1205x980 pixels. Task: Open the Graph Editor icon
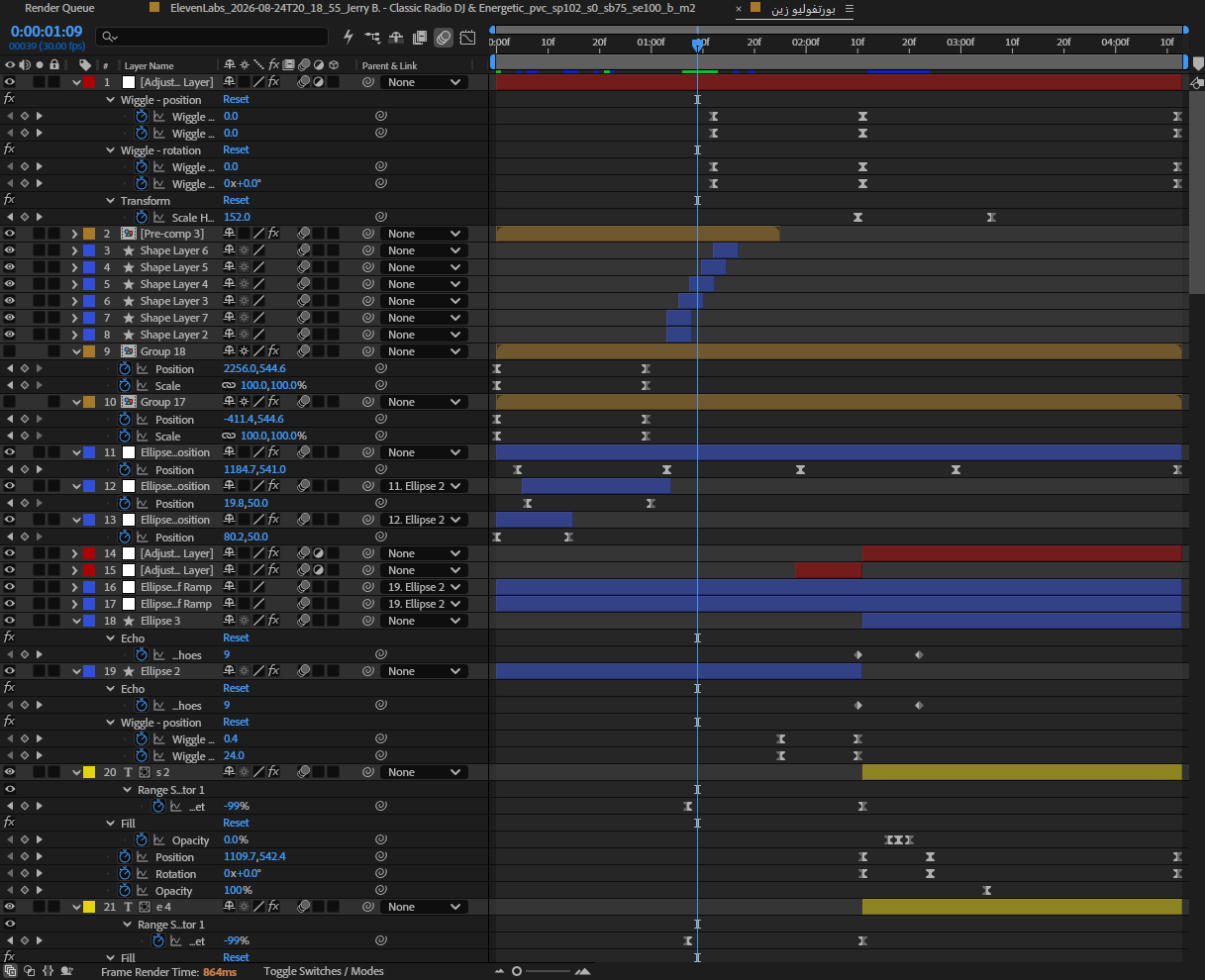click(467, 37)
